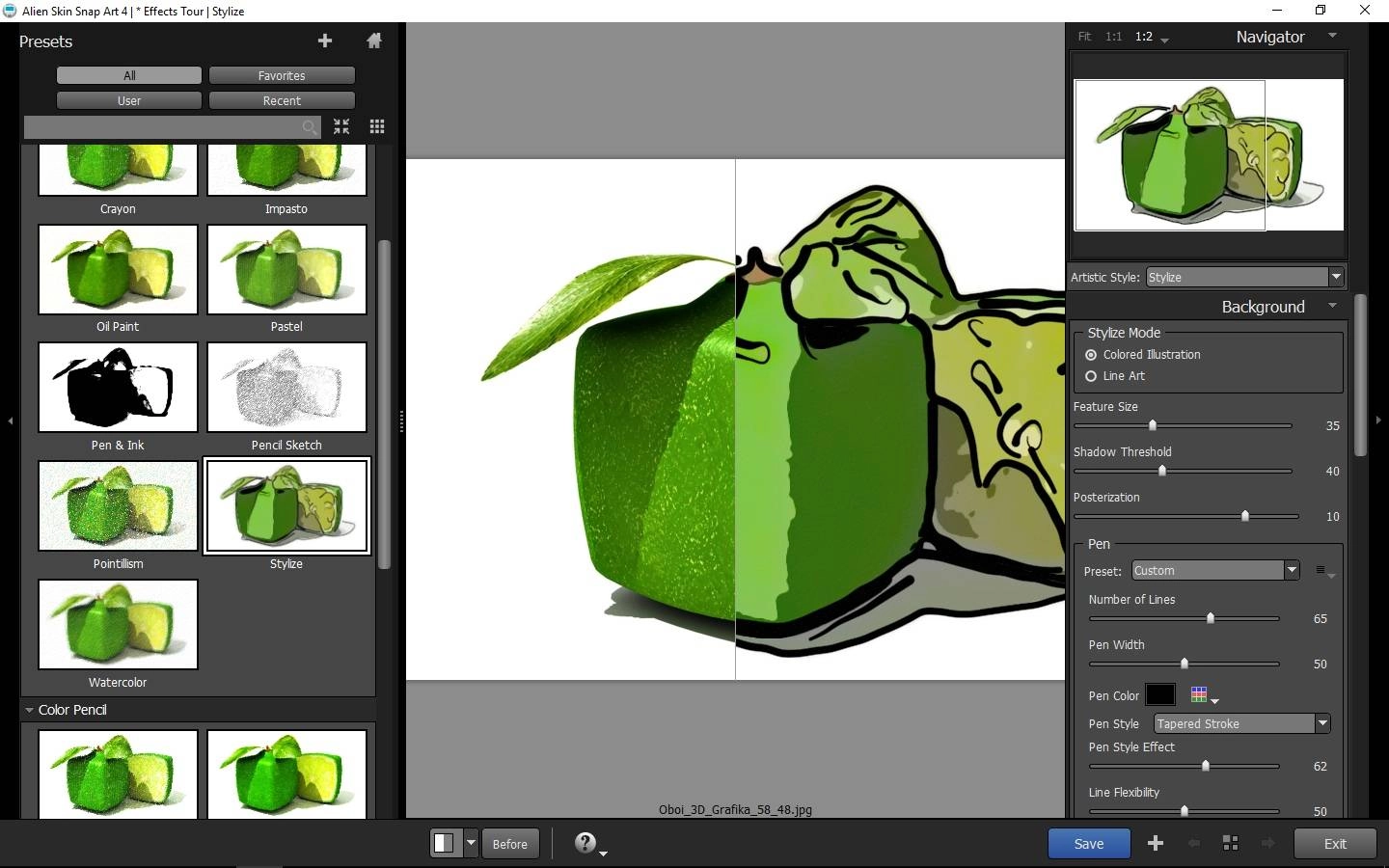Image resolution: width=1389 pixels, height=868 pixels.
Task: Adjust the Shadow Threshold slider
Action: click(x=1162, y=471)
